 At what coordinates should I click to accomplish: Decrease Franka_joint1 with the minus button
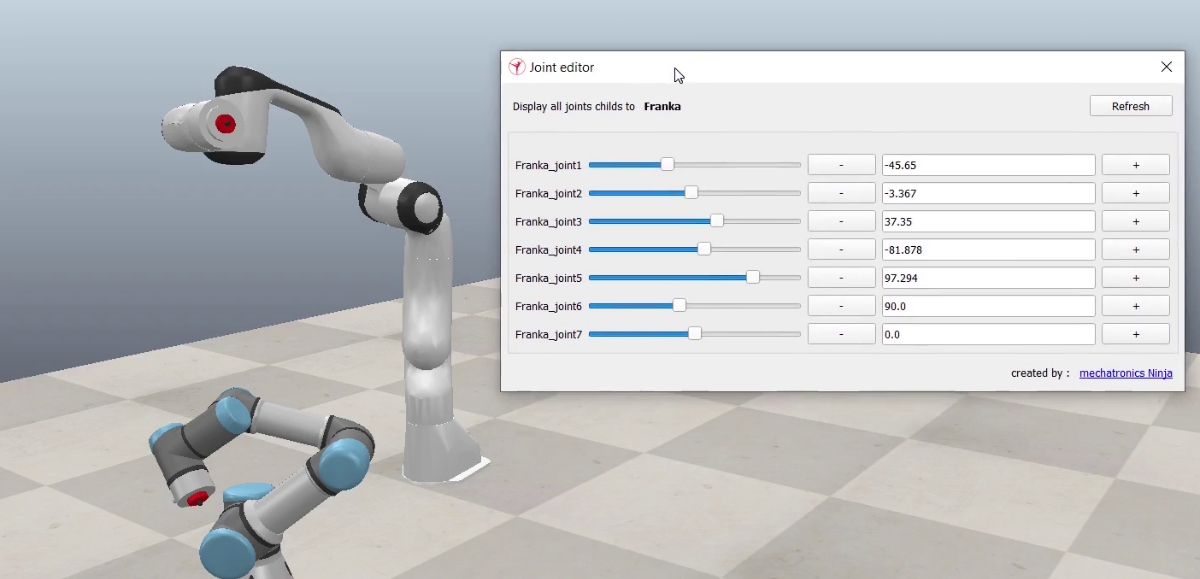click(x=841, y=165)
